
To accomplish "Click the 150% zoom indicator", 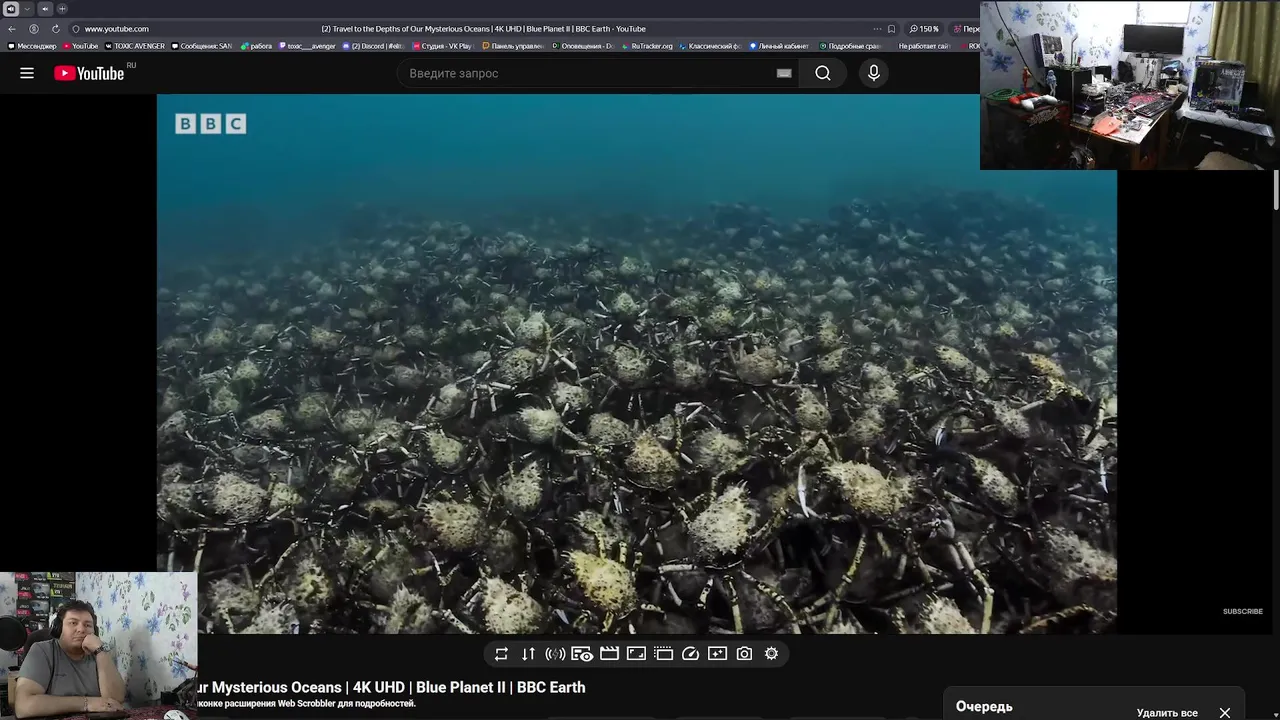I will 924,29.
